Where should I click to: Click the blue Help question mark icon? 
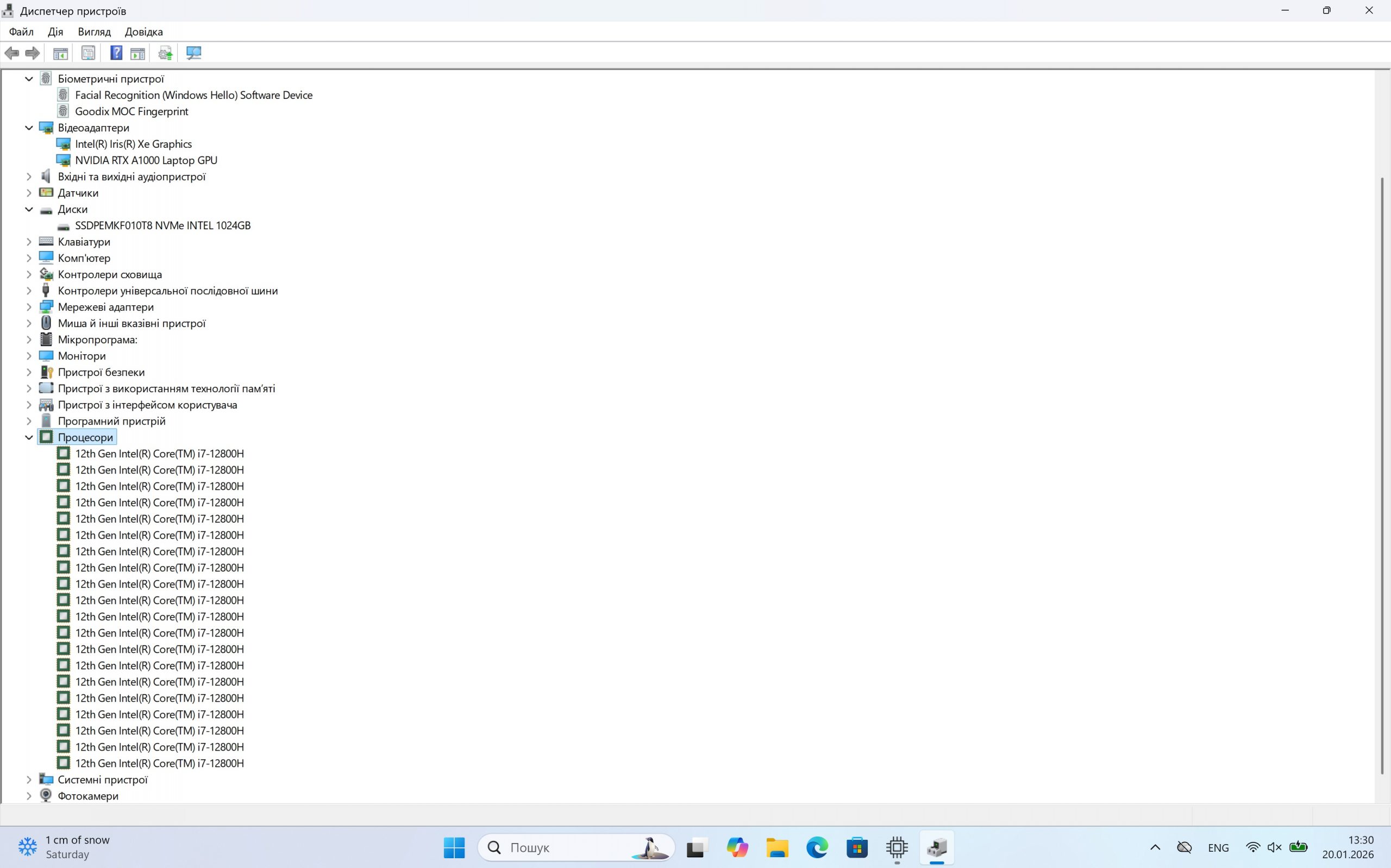pyautogui.click(x=116, y=53)
